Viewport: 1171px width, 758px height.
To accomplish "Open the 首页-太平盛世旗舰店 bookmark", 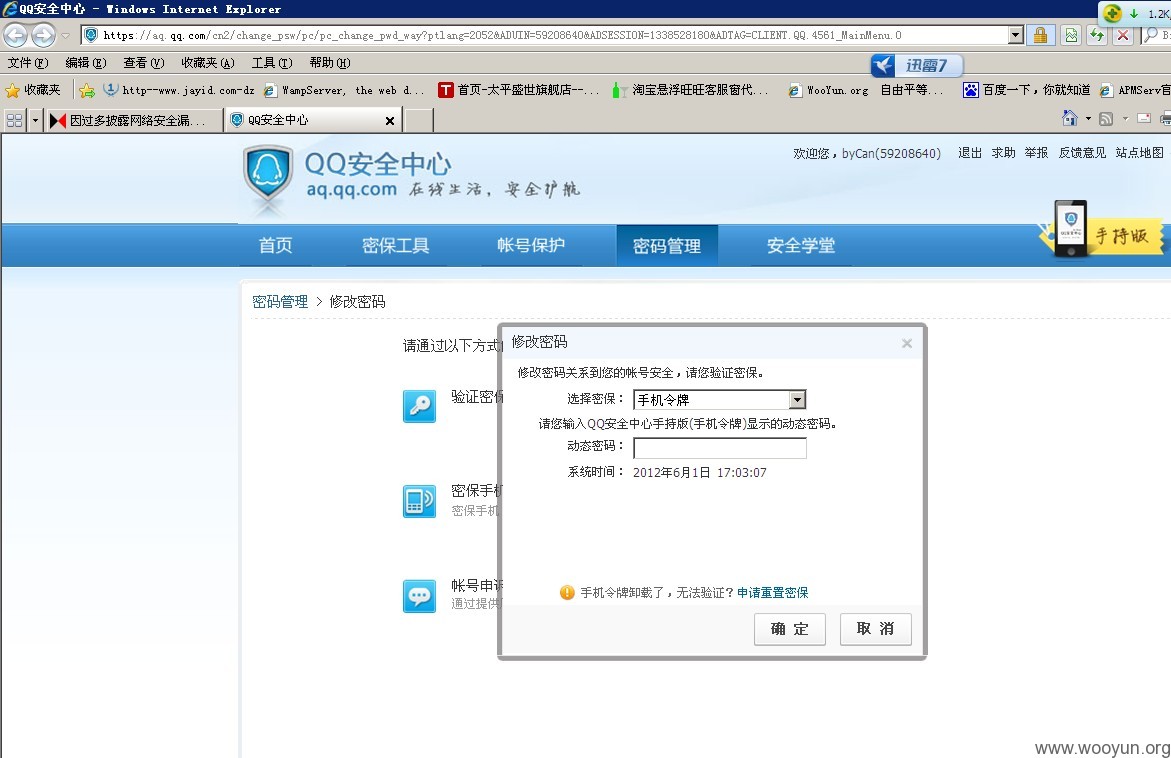I will 518,90.
